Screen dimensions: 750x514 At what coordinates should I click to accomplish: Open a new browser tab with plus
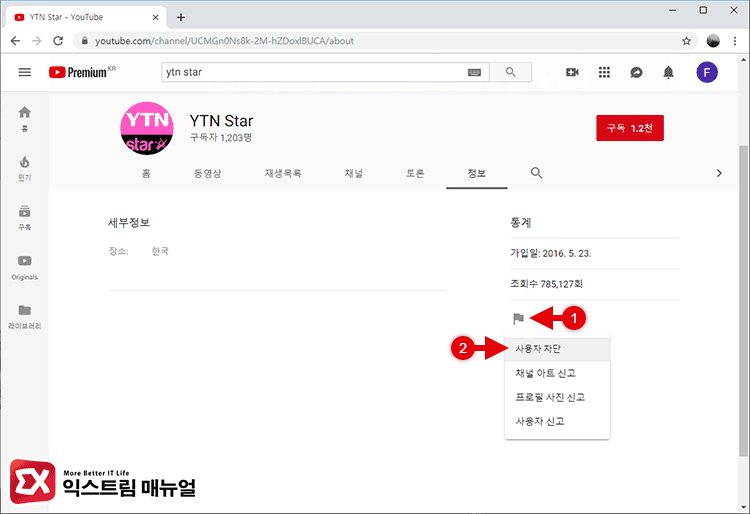pos(181,17)
